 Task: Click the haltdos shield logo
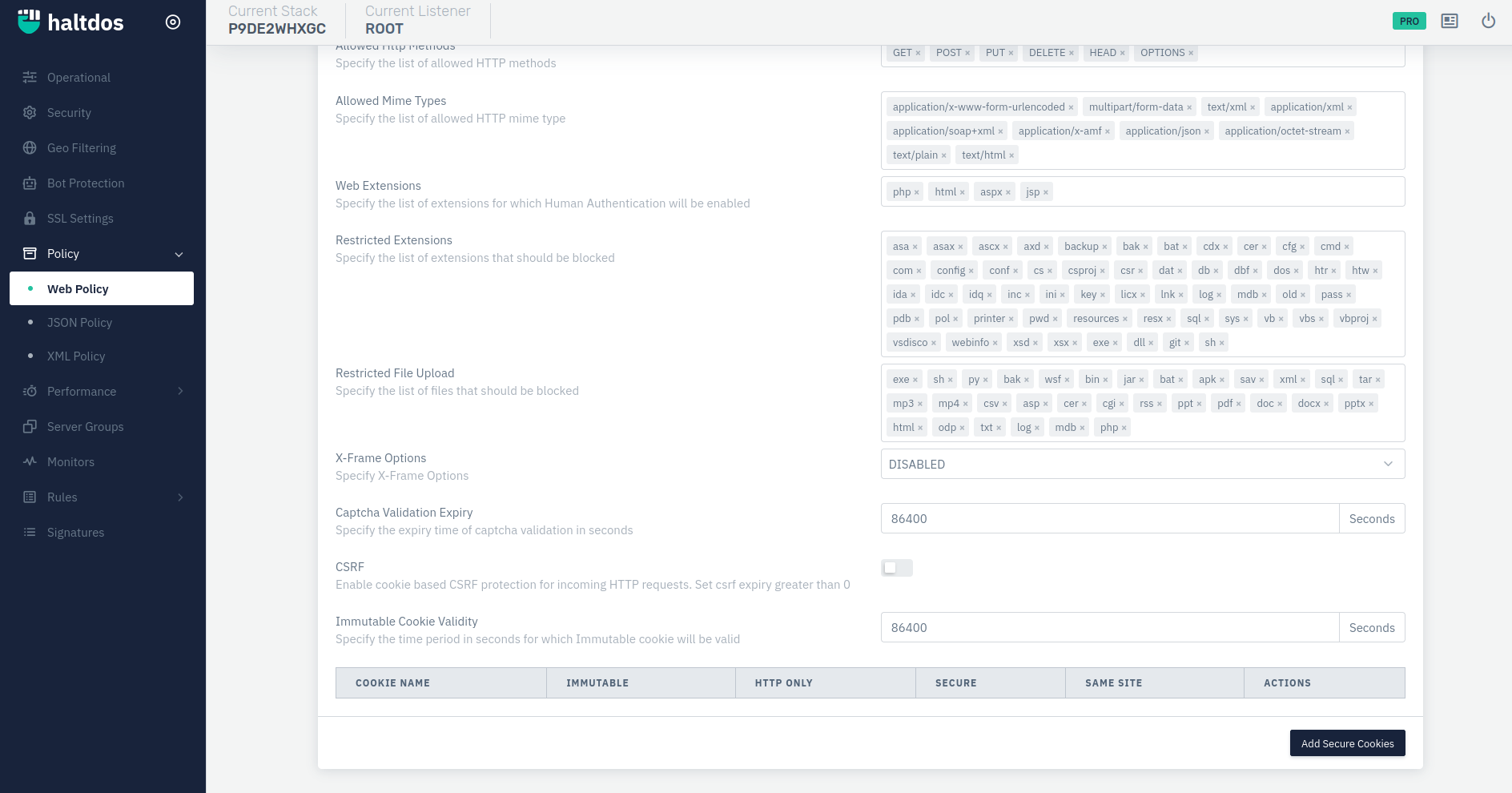click(x=29, y=22)
